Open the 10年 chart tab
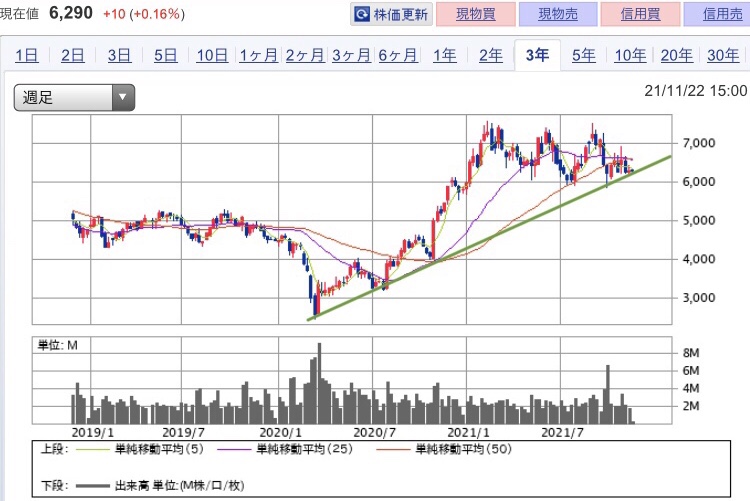This screenshot has height=501, width=750. (630, 56)
